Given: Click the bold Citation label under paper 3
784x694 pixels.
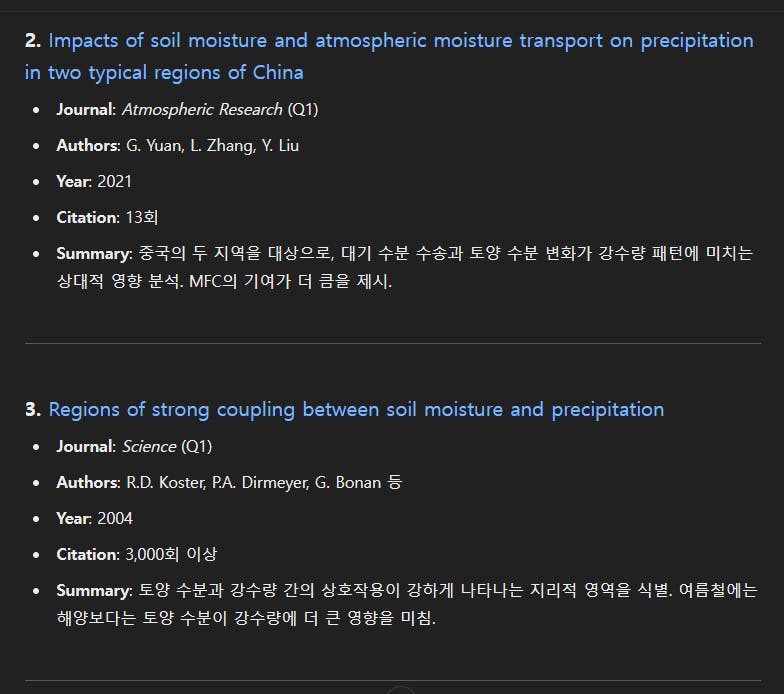Looking at the screenshot, I should (x=88, y=554).
